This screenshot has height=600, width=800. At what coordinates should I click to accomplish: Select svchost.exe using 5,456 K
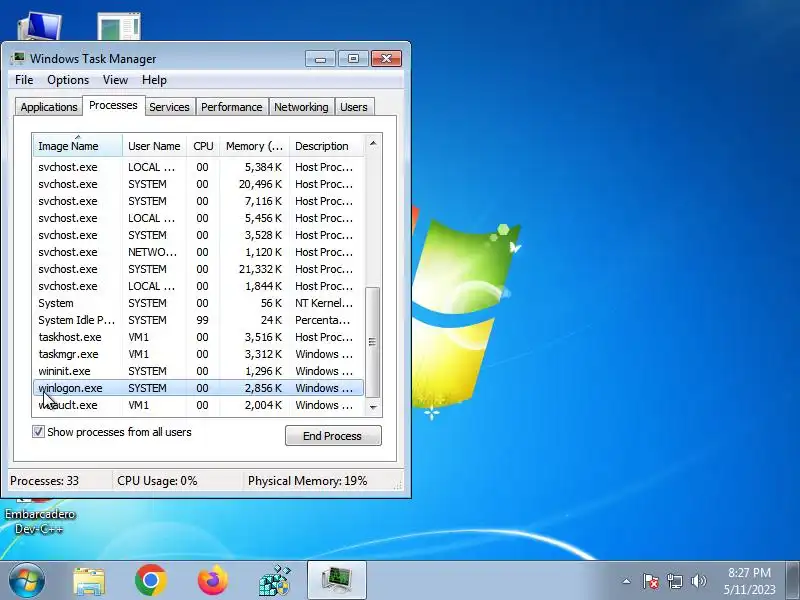[x=198, y=218]
